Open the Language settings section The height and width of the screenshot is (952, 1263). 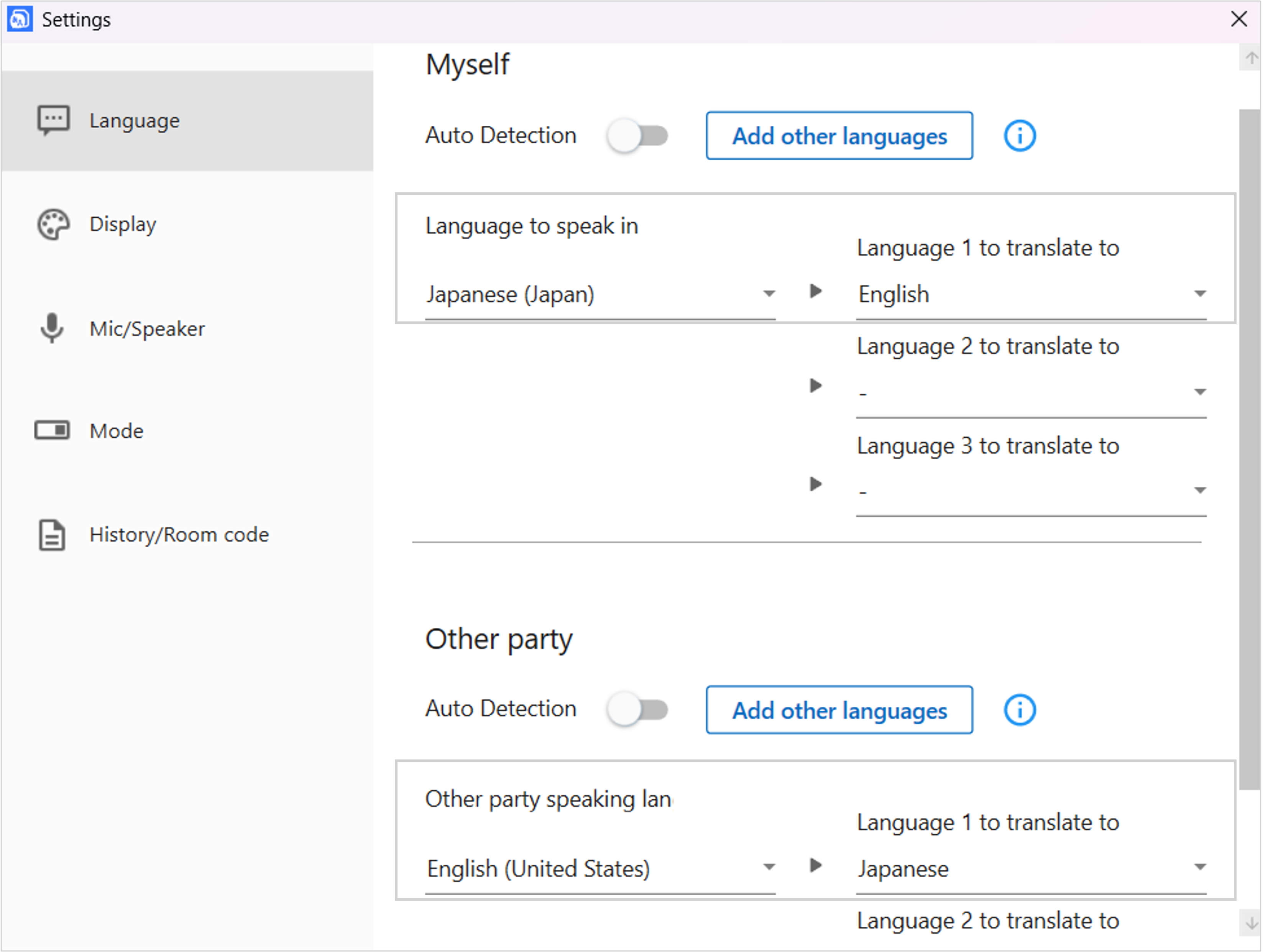point(187,121)
